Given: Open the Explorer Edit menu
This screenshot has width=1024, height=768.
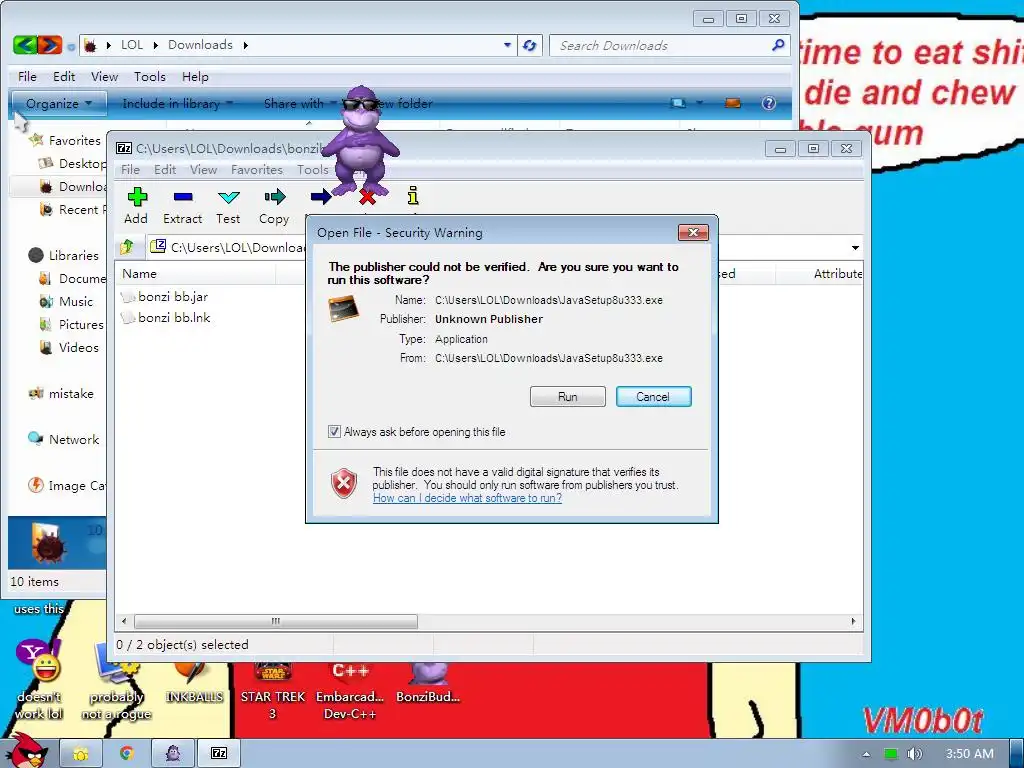Looking at the screenshot, I should (x=64, y=76).
